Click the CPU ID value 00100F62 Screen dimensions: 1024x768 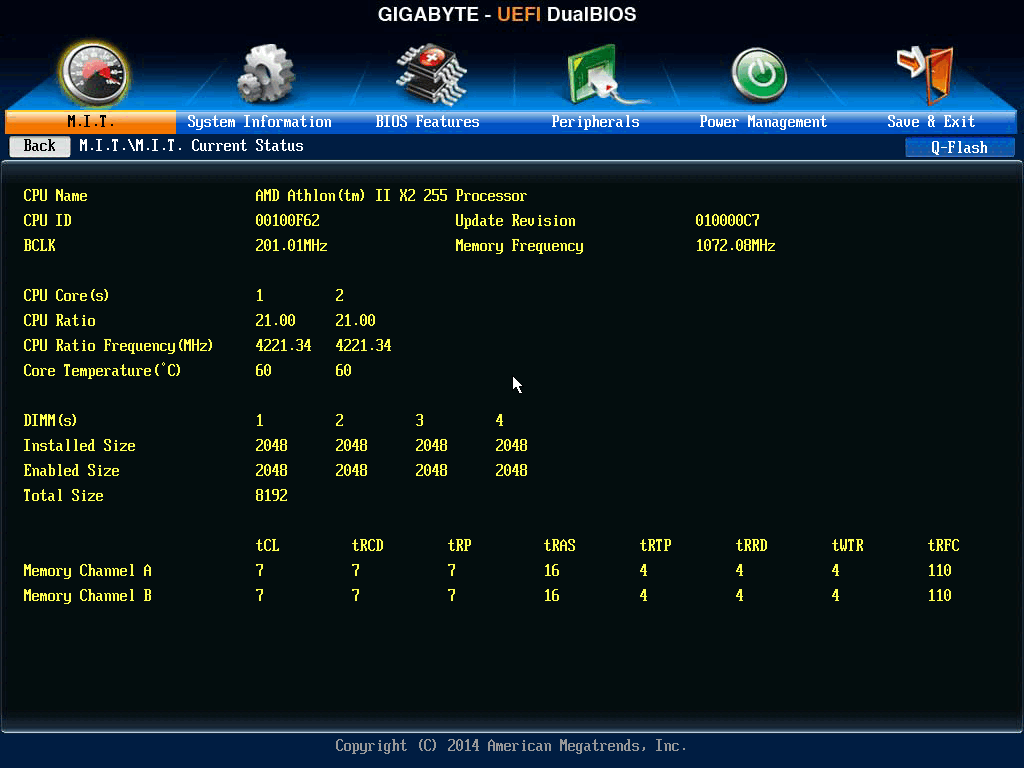pyautogui.click(x=287, y=221)
